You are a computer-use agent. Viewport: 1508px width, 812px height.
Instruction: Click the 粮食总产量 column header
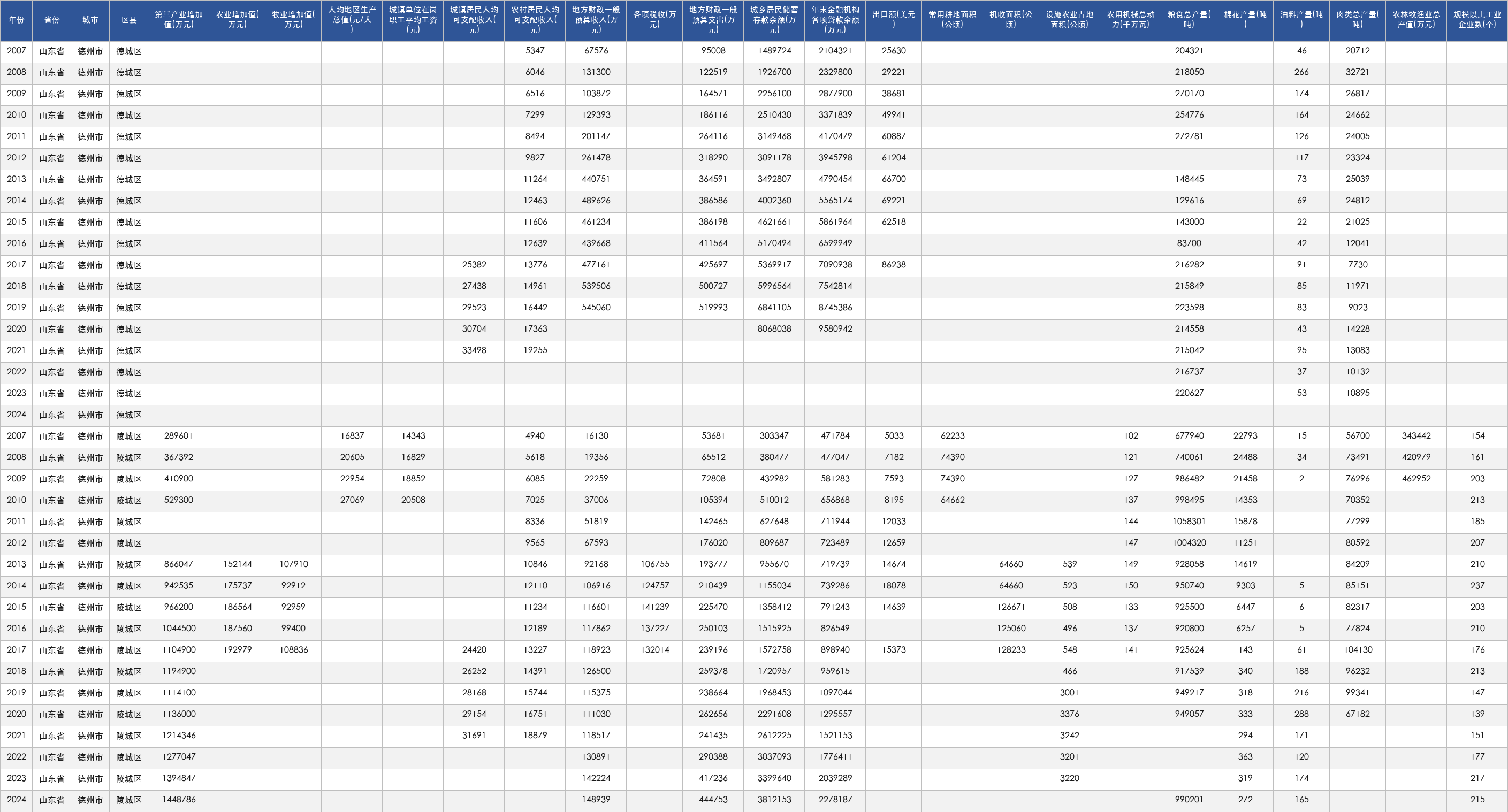click(x=1189, y=20)
